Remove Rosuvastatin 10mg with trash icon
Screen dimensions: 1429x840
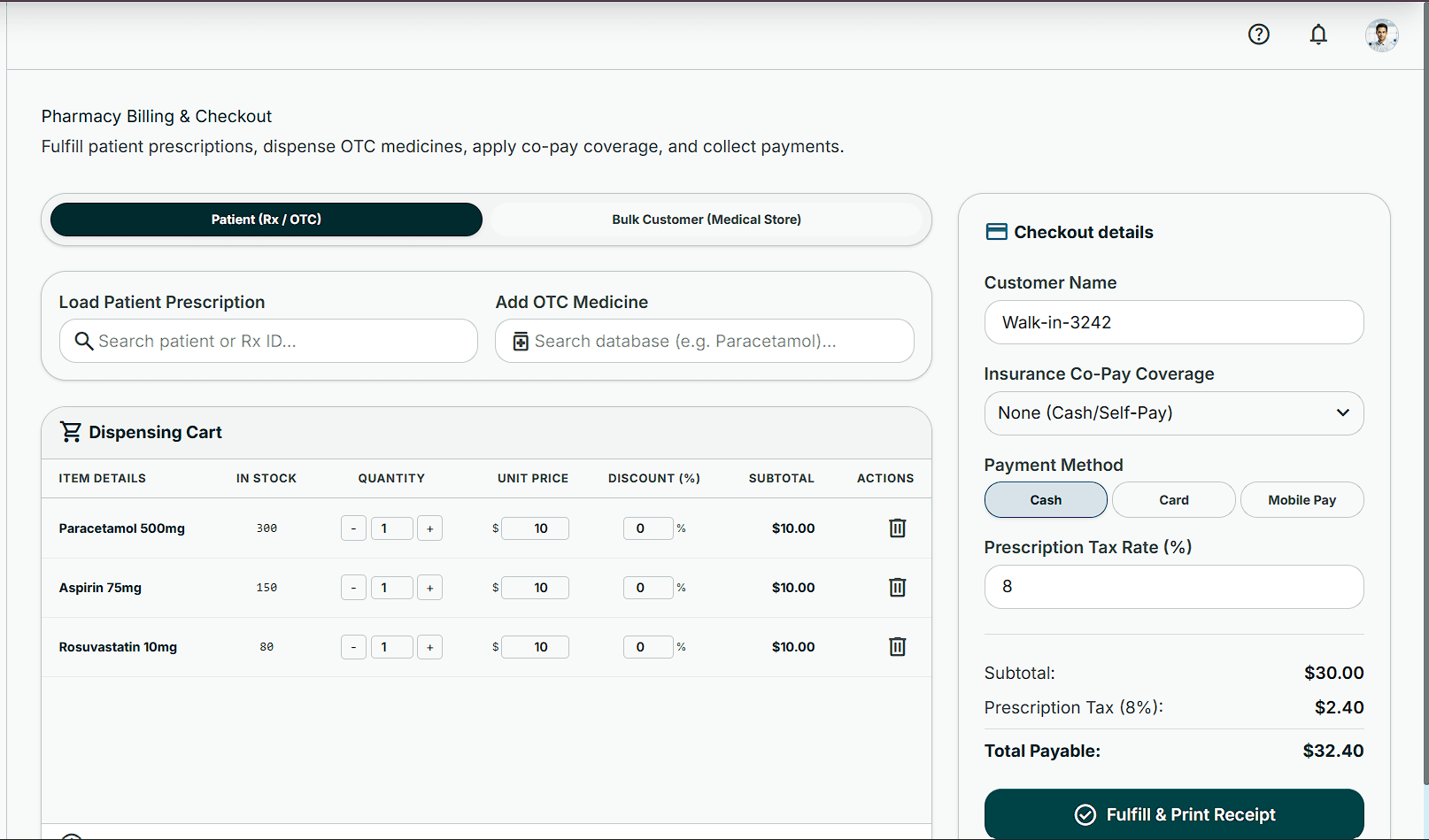coord(897,646)
